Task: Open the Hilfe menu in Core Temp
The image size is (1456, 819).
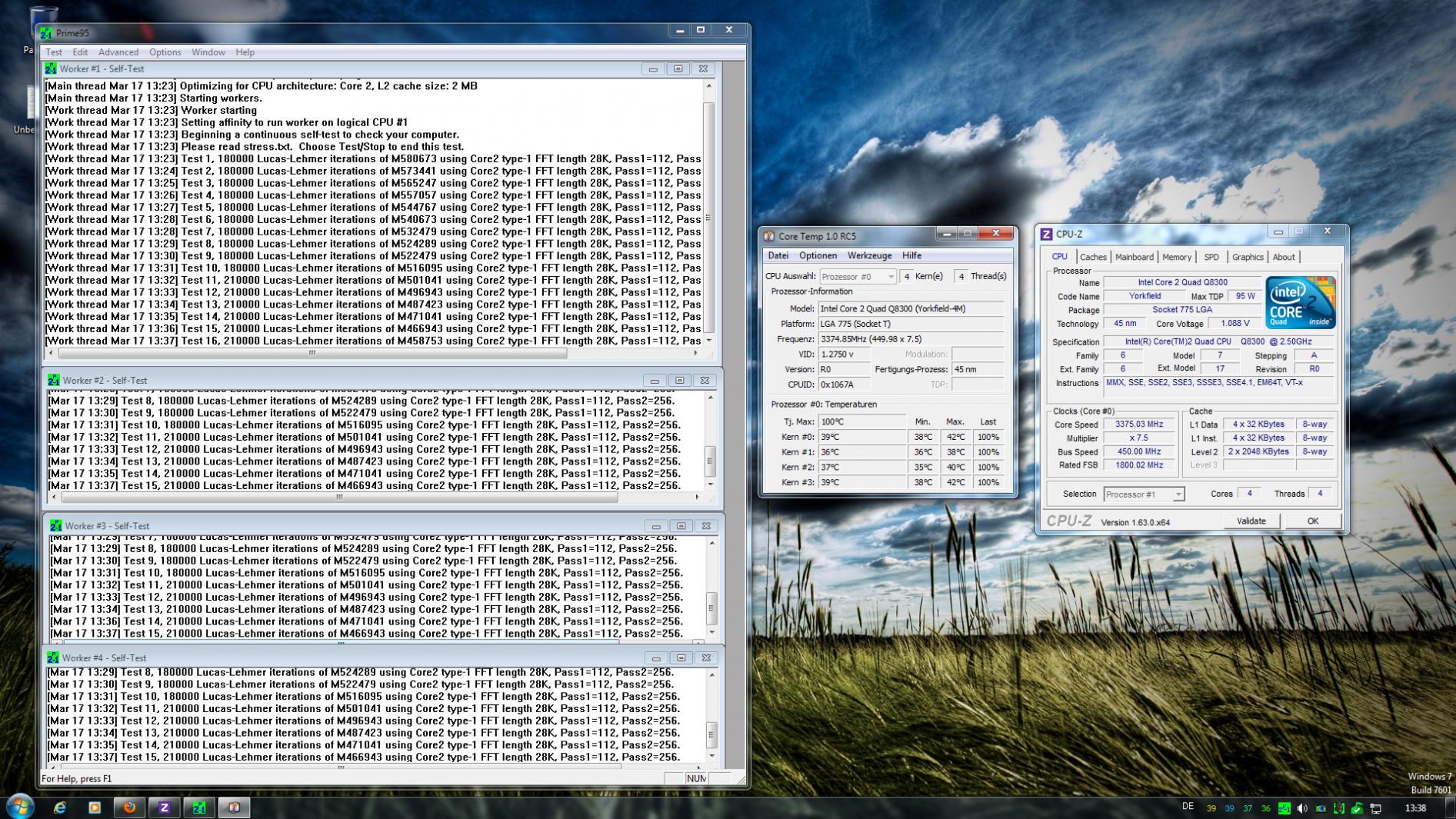Action: pyautogui.click(x=911, y=255)
